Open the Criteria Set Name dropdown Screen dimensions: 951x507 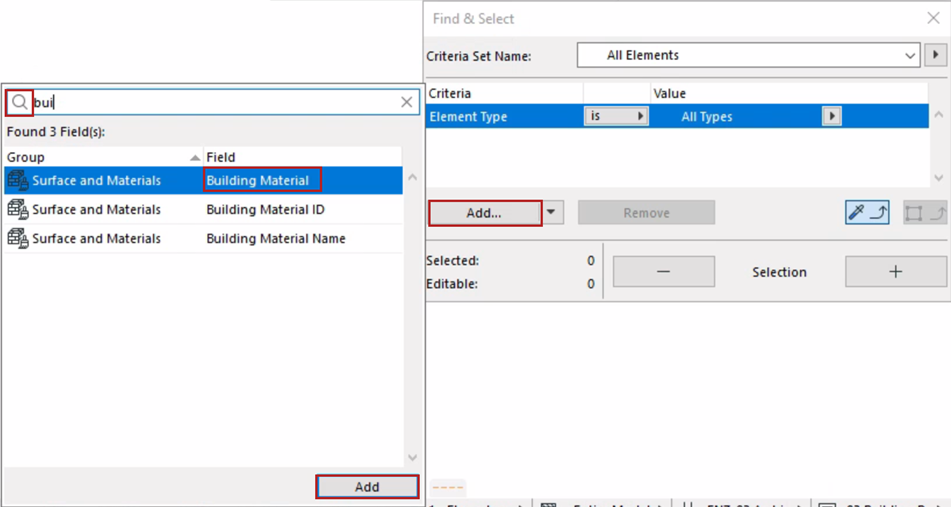pyautogui.click(x=748, y=55)
